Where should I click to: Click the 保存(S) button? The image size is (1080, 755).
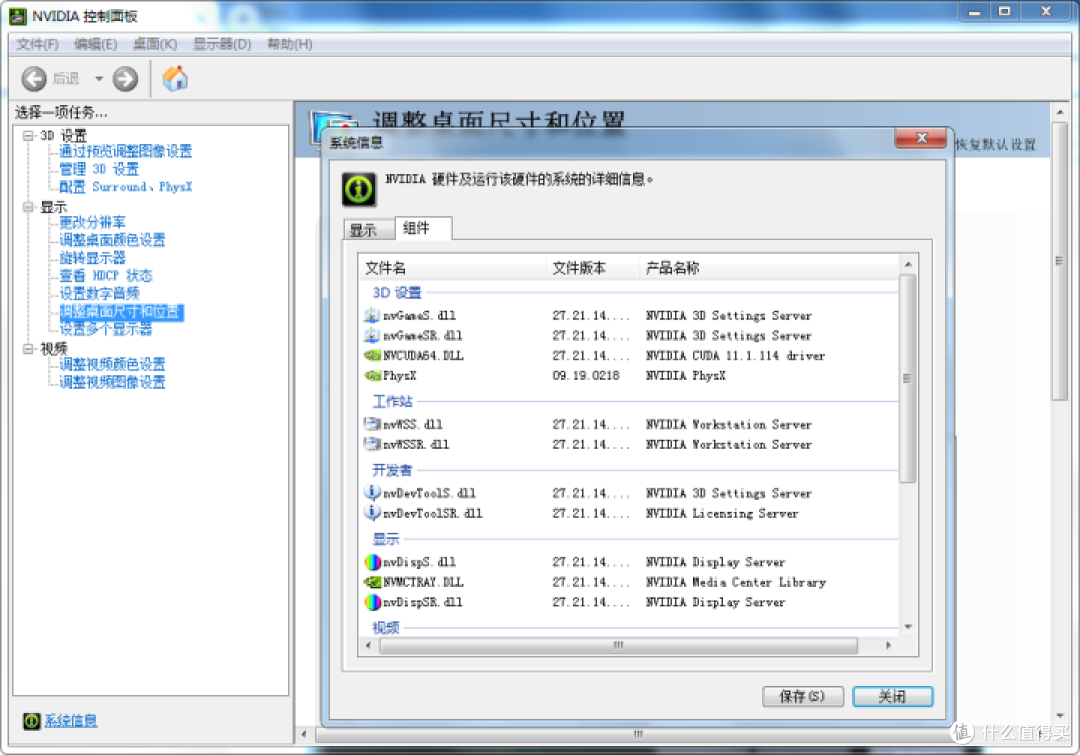click(x=802, y=696)
